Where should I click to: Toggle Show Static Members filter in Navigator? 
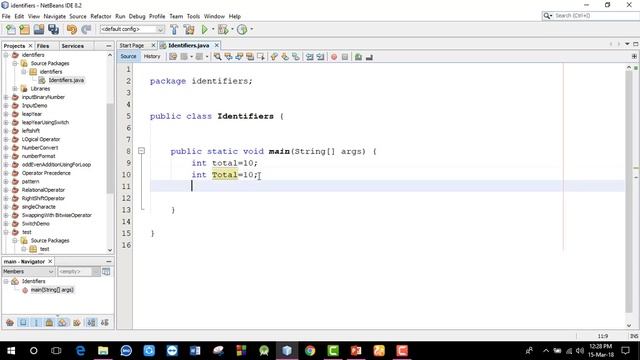pos(36,322)
